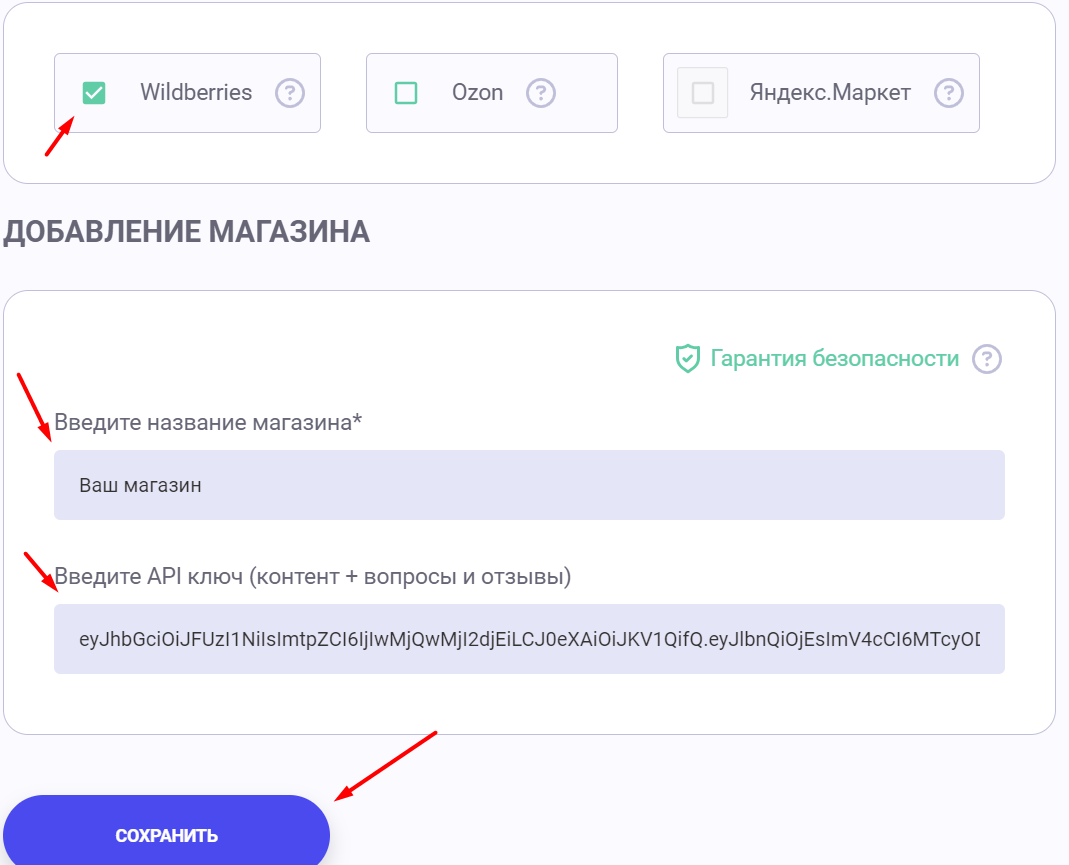Viewport: 1069px width, 865px height.
Task: Click into the API key field
Action: point(529,639)
